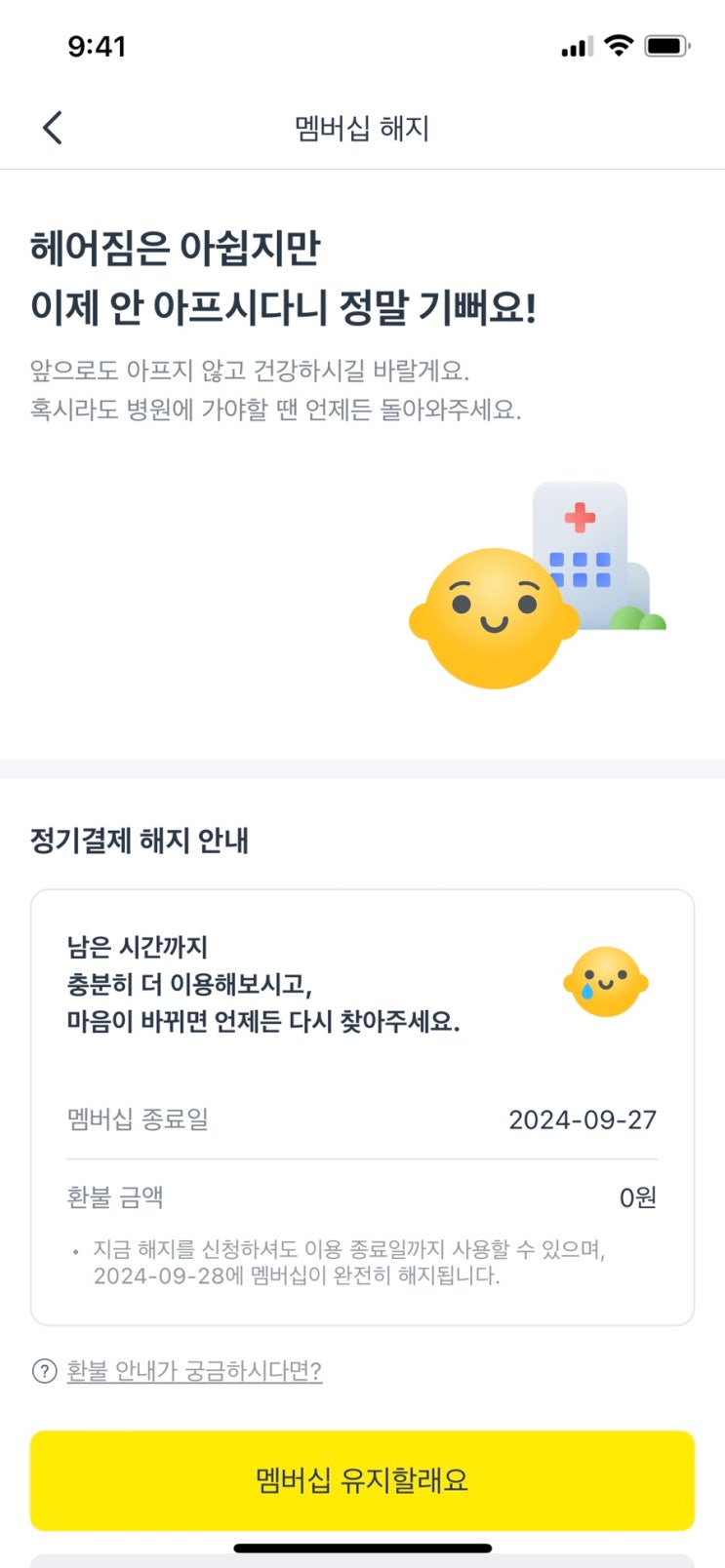Tap the smiling face with hospital illustration
This screenshot has width=725, height=1568.
coord(495,617)
